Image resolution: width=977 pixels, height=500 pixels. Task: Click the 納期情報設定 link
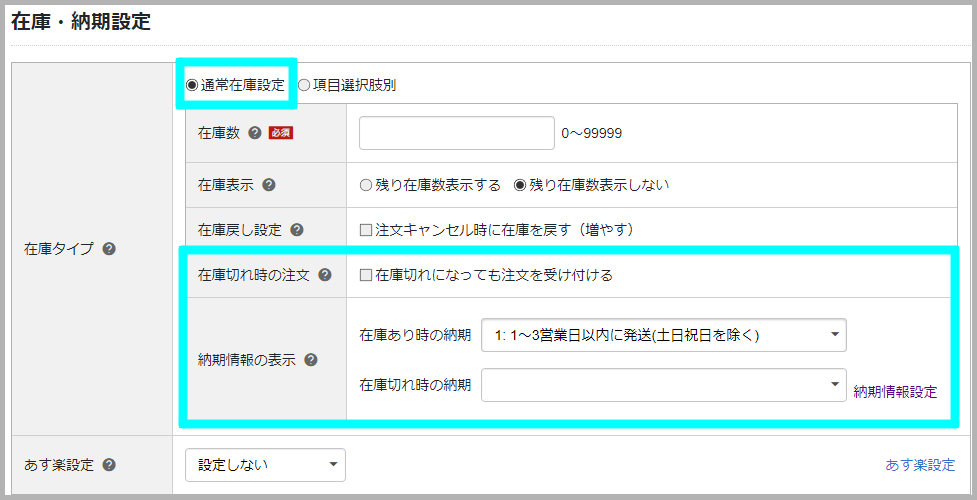coord(895,392)
